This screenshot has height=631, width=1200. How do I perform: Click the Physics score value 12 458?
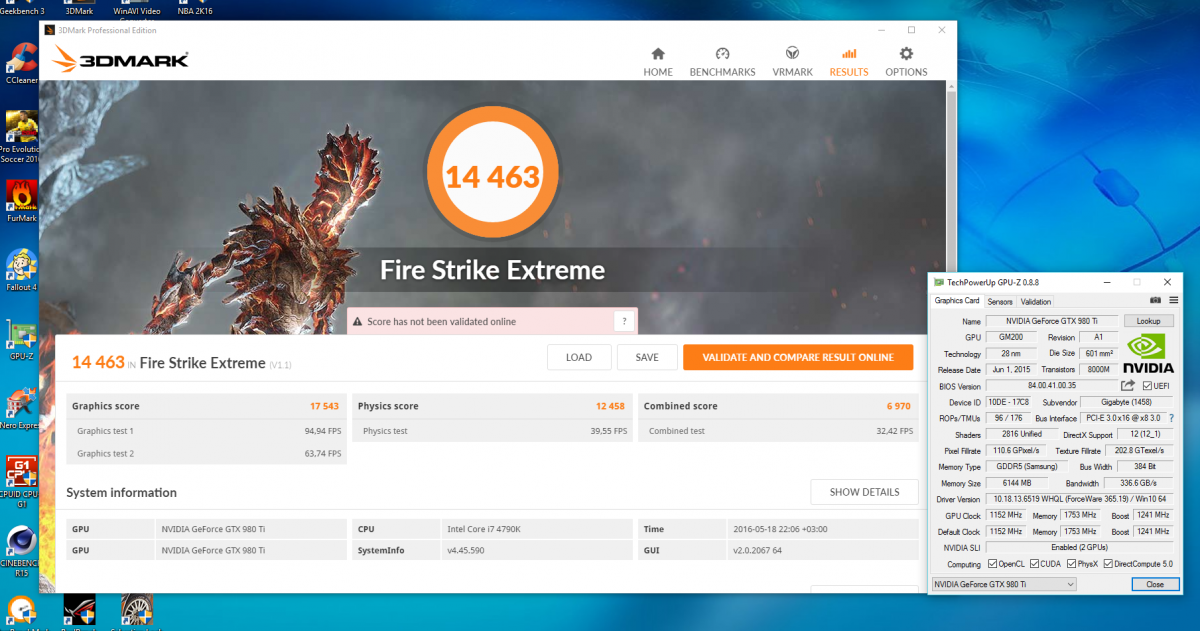[x=611, y=406]
